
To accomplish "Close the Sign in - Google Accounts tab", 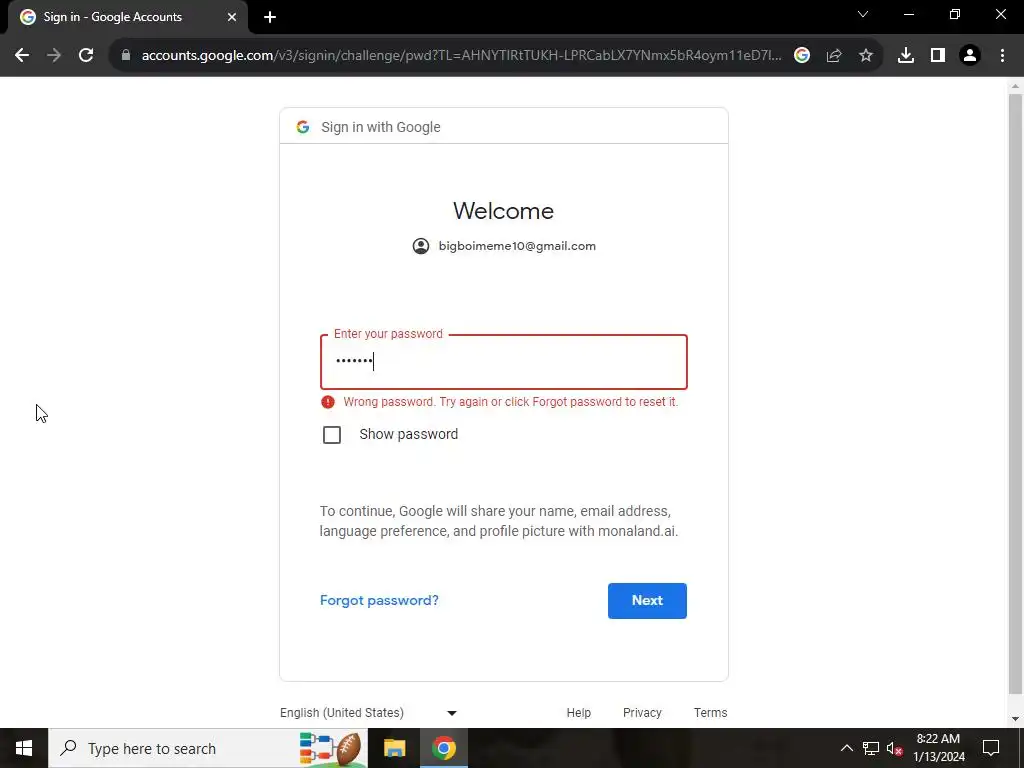I will 232,18.
